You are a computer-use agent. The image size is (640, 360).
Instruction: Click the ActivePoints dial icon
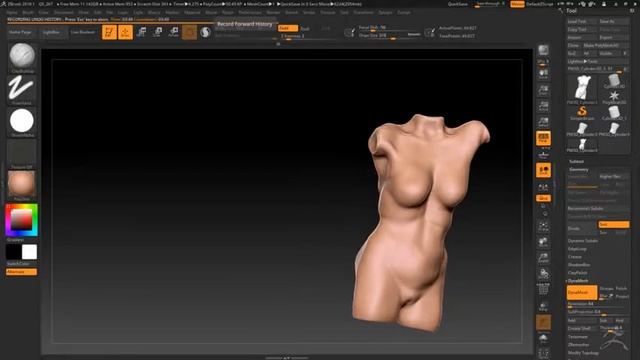tap(429, 32)
